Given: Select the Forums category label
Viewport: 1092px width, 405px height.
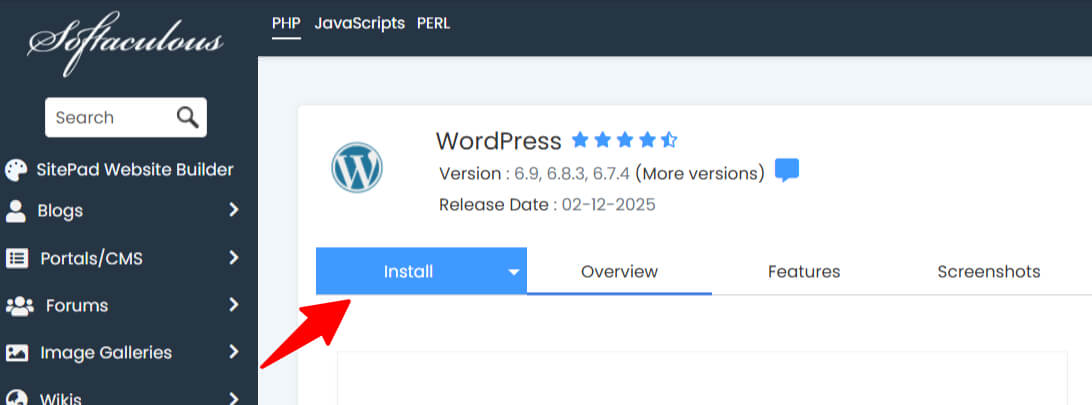Looking at the screenshot, I should pyautogui.click(x=77, y=305).
